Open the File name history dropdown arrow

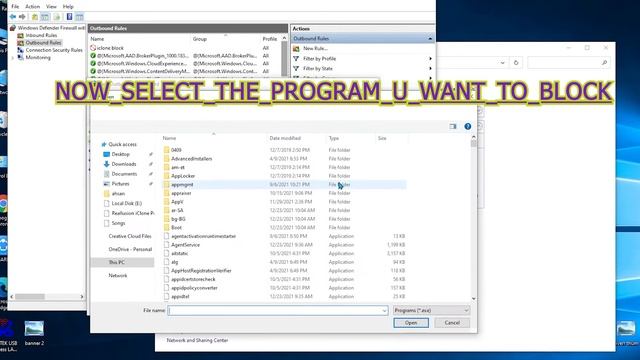(384, 311)
